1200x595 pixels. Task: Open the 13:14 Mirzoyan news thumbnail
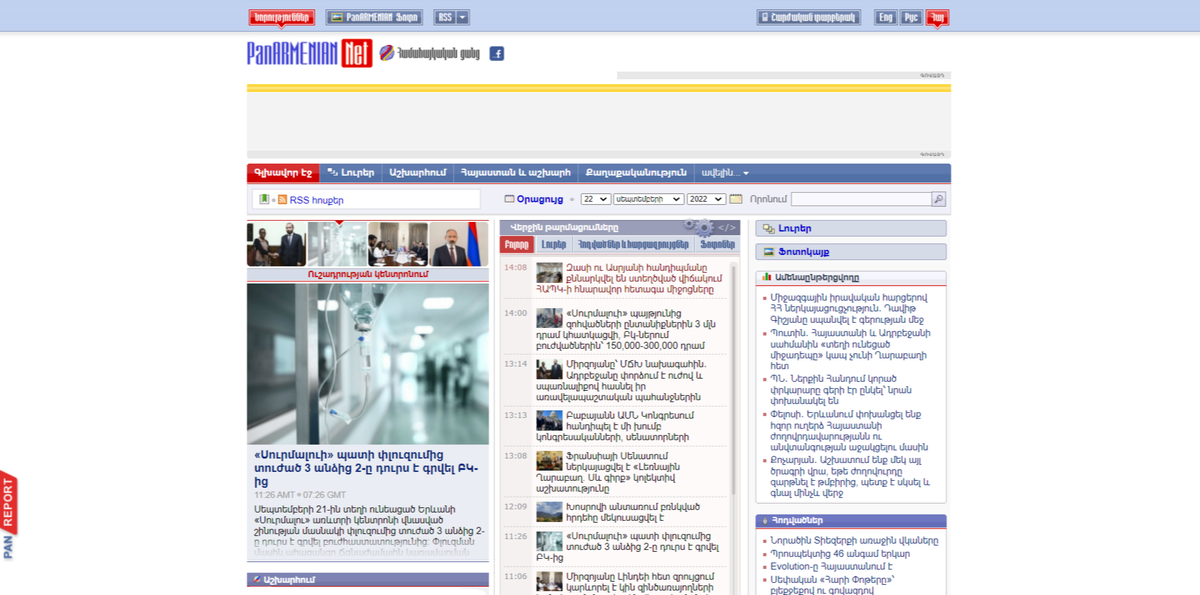tap(549, 369)
